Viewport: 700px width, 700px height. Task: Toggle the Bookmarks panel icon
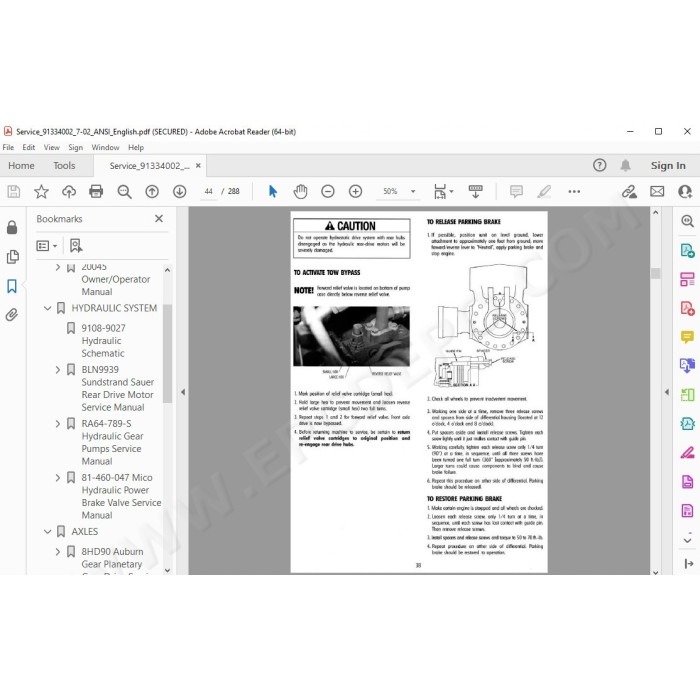(12, 286)
